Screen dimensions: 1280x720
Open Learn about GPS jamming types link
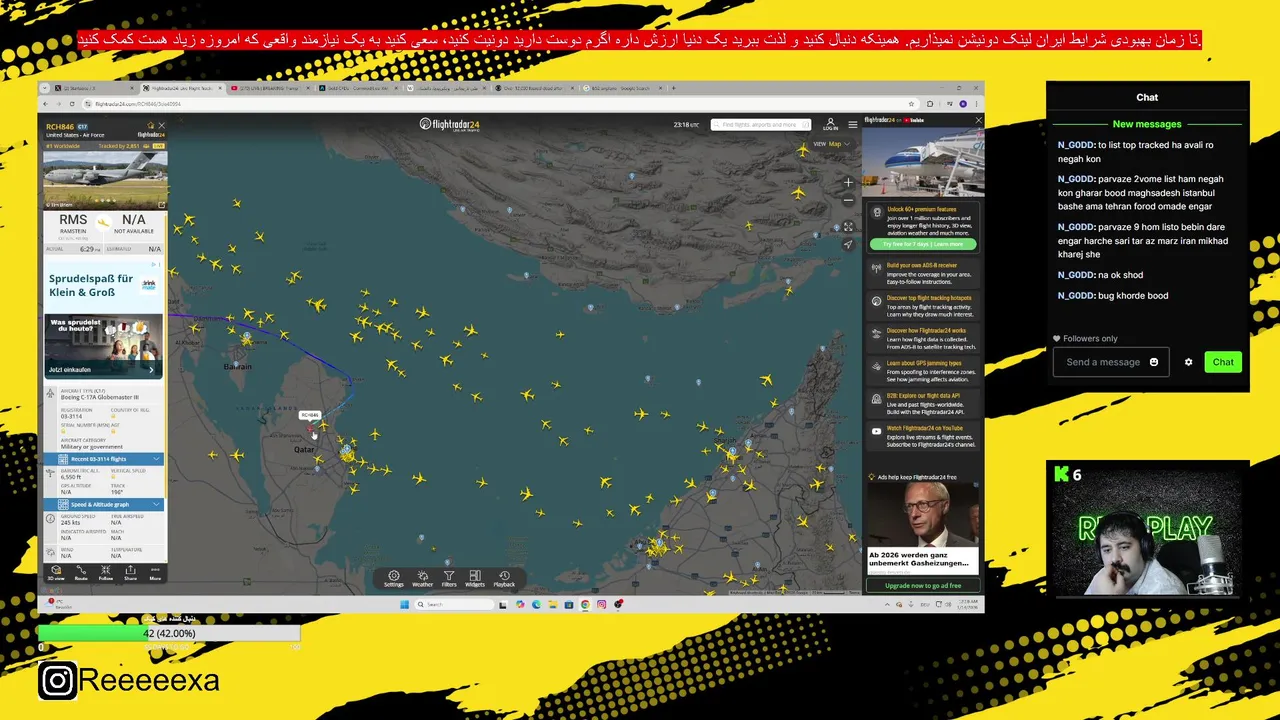point(922,371)
